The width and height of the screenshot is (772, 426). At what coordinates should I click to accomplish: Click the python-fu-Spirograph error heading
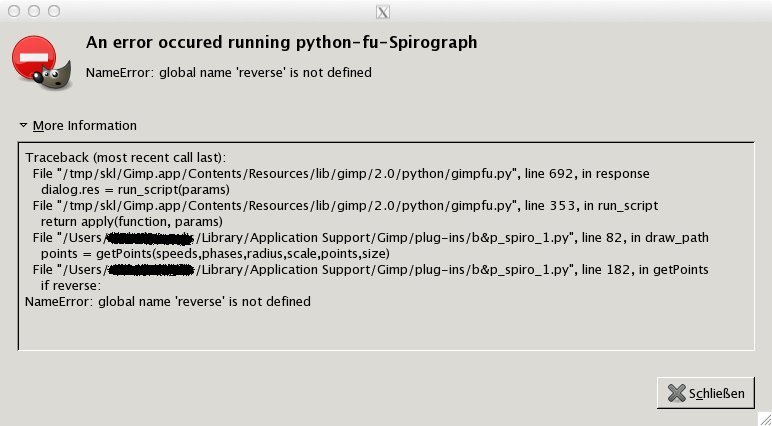pyautogui.click(x=281, y=43)
